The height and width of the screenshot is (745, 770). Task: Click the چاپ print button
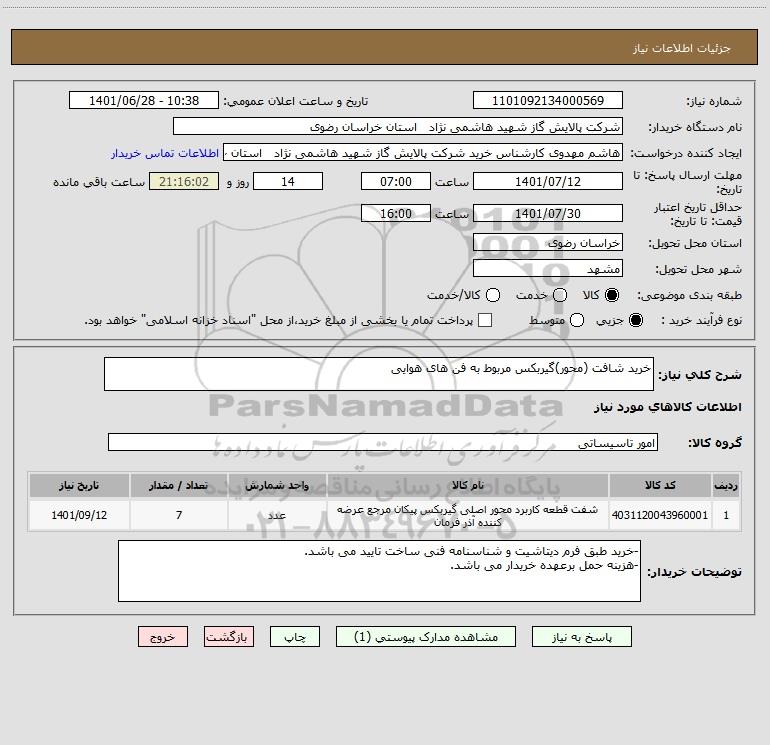(295, 636)
